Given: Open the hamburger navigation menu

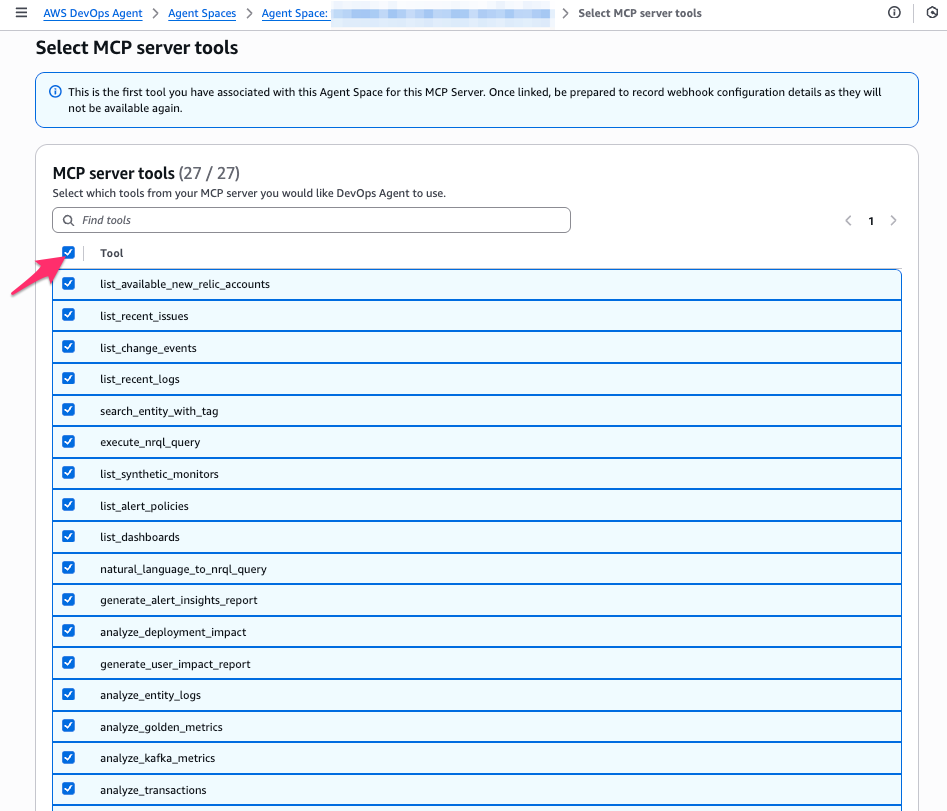Looking at the screenshot, I should pyautogui.click(x=21, y=13).
